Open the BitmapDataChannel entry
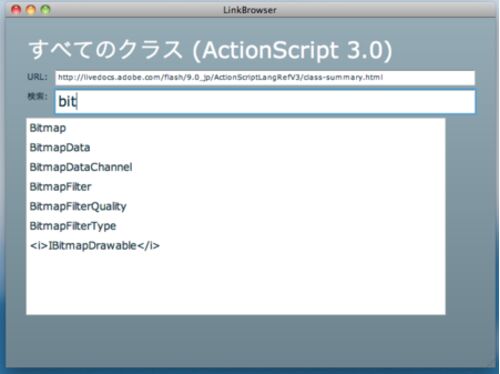Screen dimensions: 500x374 pyautogui.click(x=236, y=167)
